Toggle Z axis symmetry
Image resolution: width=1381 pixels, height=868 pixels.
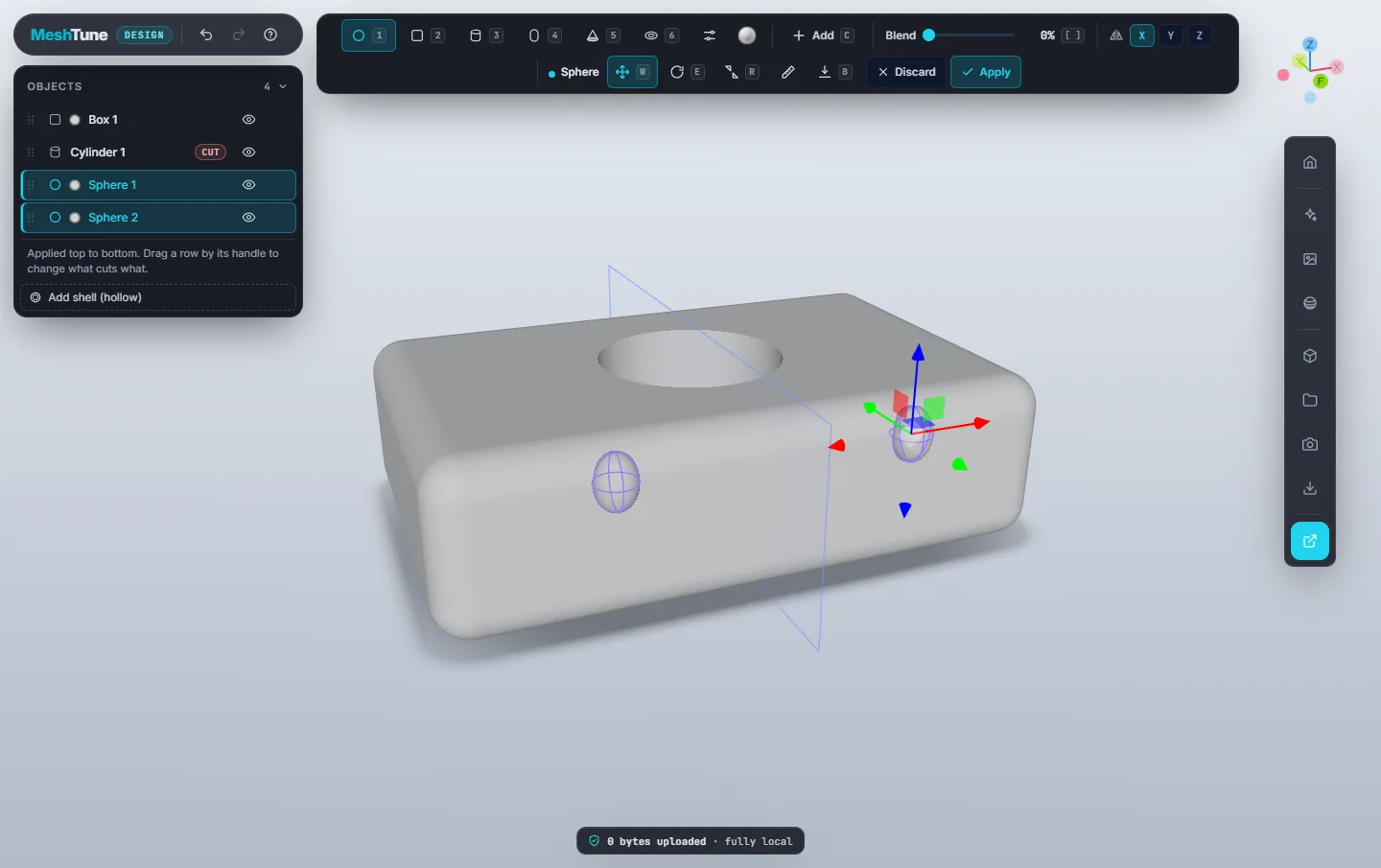[1199, 35]
